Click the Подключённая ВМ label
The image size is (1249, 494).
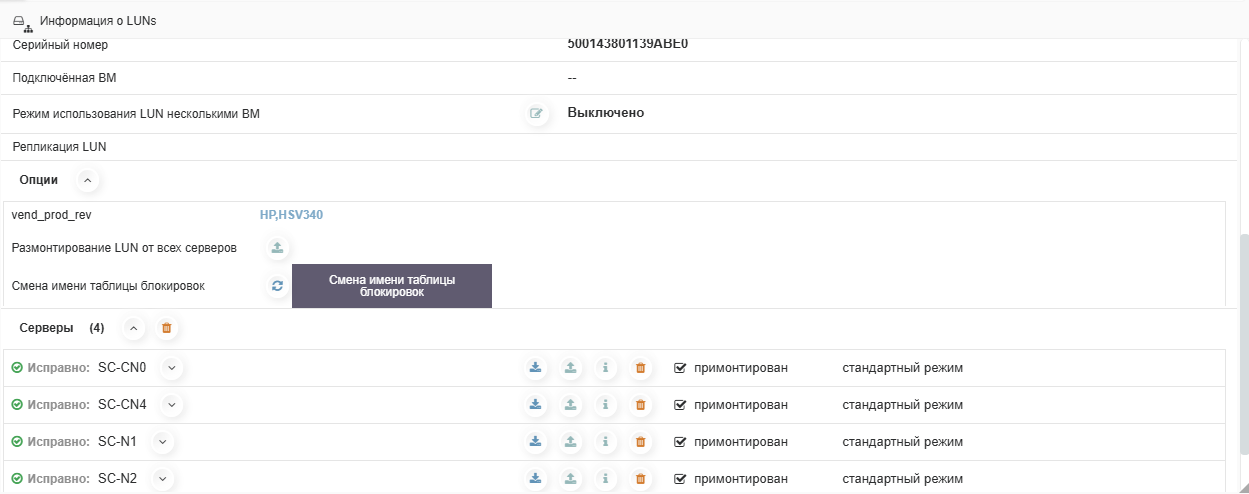[65, 78]
